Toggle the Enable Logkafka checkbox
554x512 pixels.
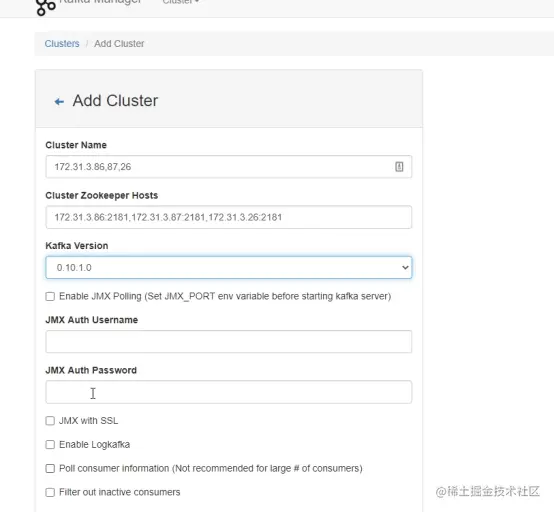pos(50,444)
